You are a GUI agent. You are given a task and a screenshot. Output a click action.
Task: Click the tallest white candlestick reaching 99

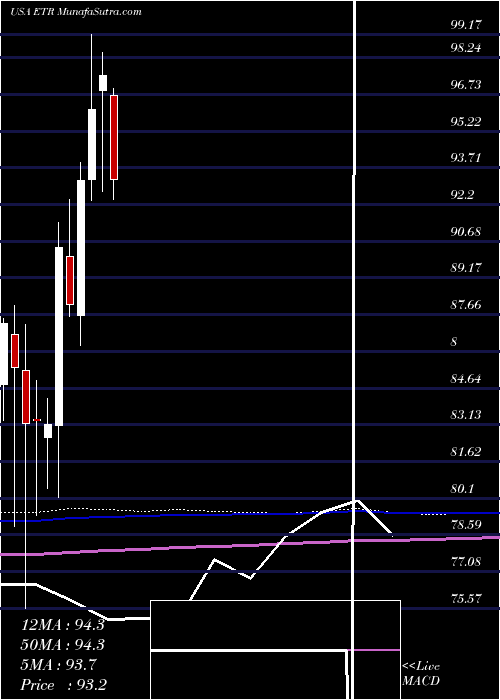pyautogui.click(x=92, y=144)
